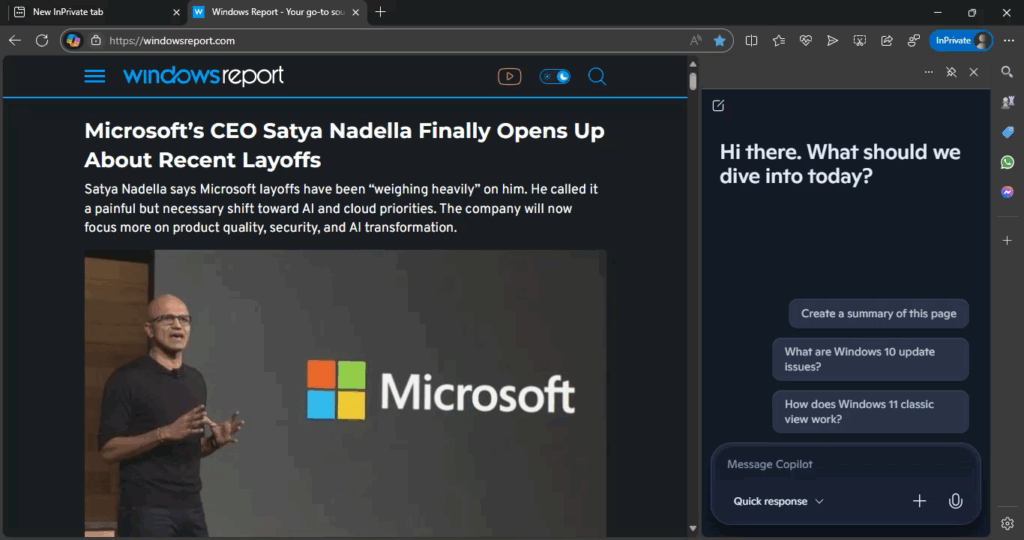Open the Satya Nadella layoffs article headline
Screen dimensions: 1024x540
point(344,145)
